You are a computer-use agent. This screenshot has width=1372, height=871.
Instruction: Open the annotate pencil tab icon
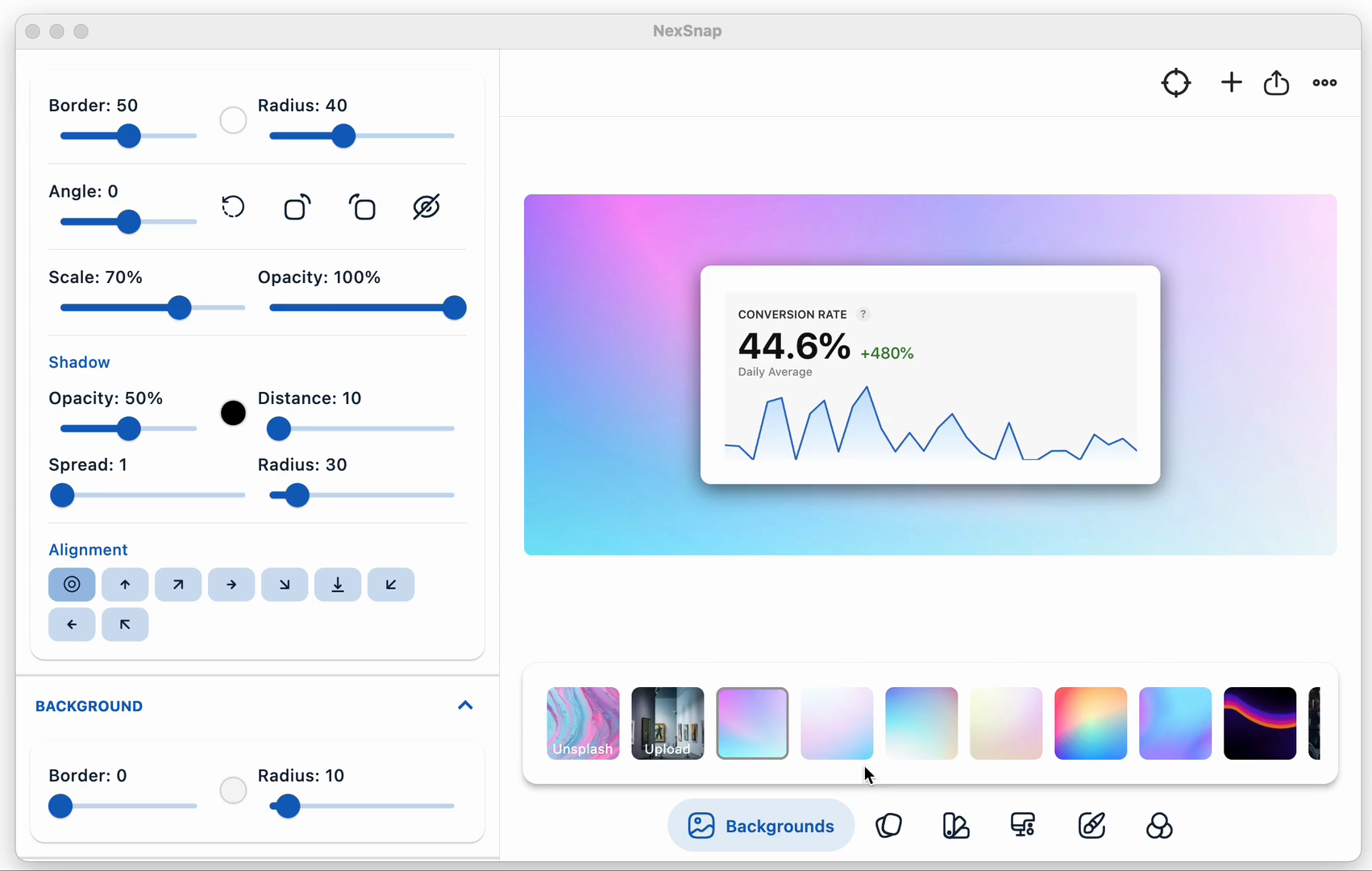click(x=1091, y=826)
